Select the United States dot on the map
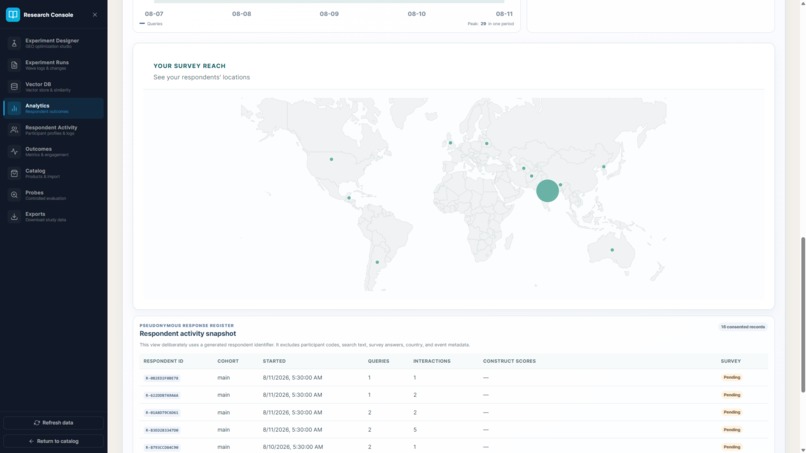 pos(332,159)
